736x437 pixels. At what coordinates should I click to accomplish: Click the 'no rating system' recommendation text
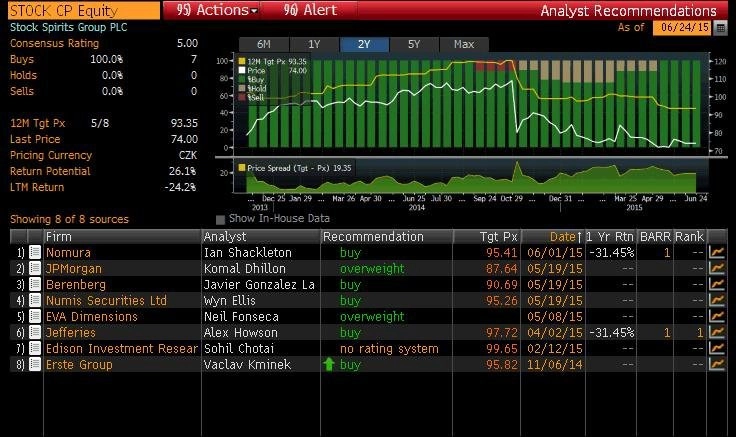coord(389,348)
